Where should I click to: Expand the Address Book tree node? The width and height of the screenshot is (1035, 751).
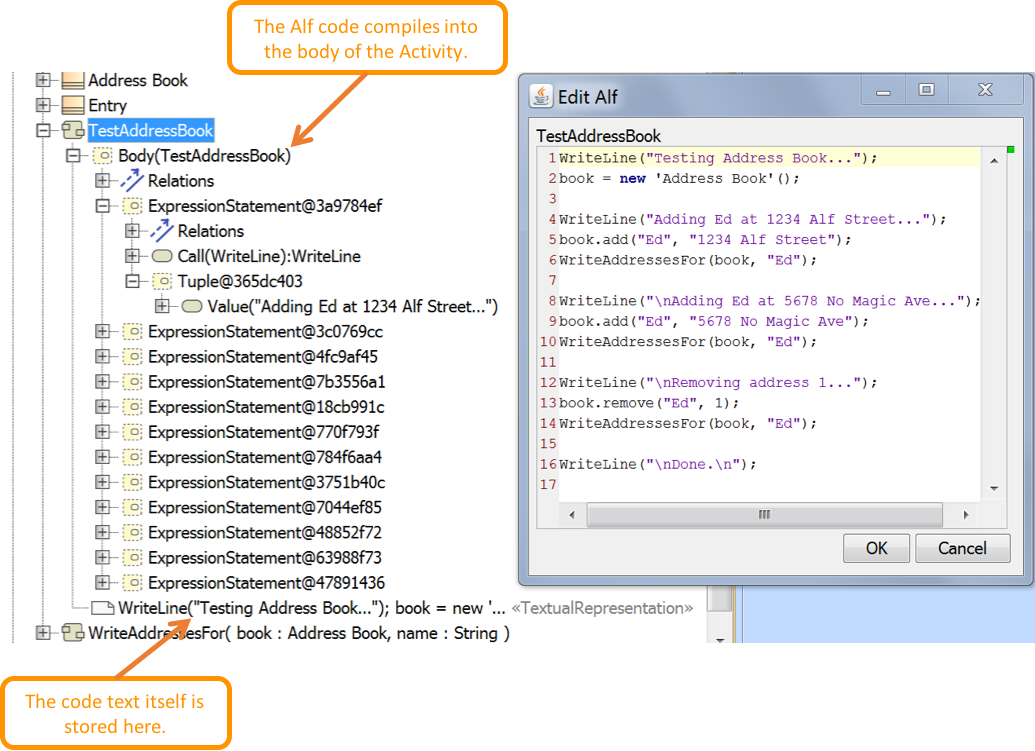click(43, 80)
